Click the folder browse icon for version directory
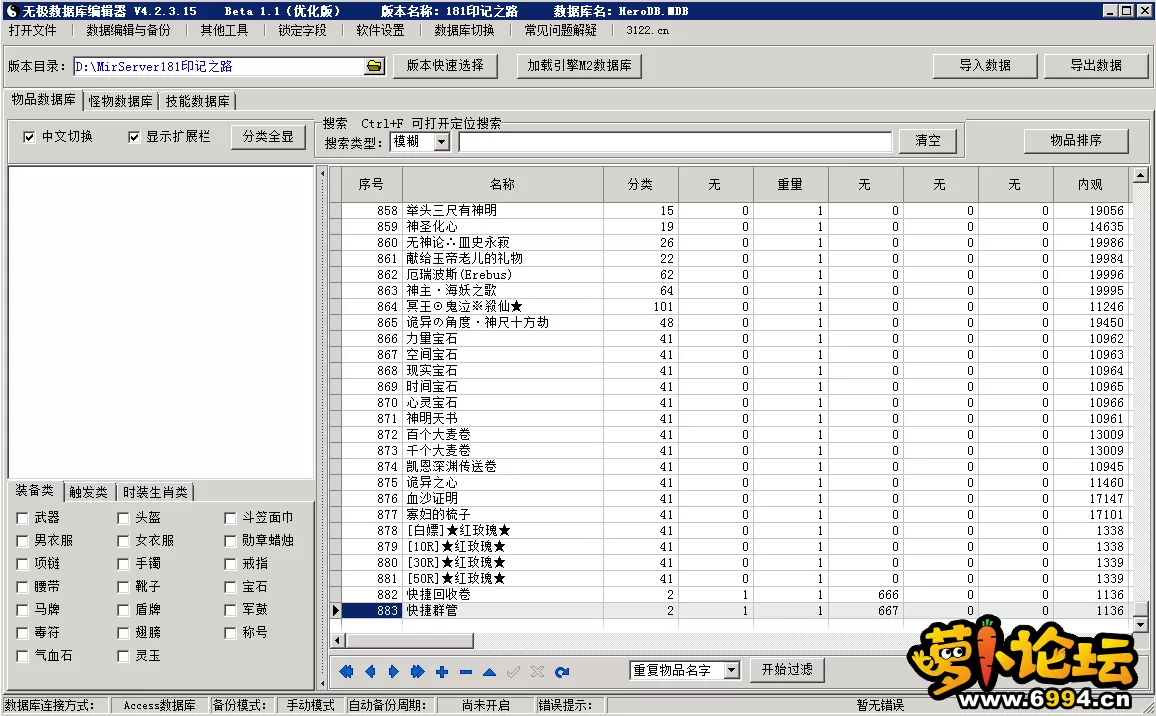The width and height of the screenshot is (1156, 716). (374, 66)
